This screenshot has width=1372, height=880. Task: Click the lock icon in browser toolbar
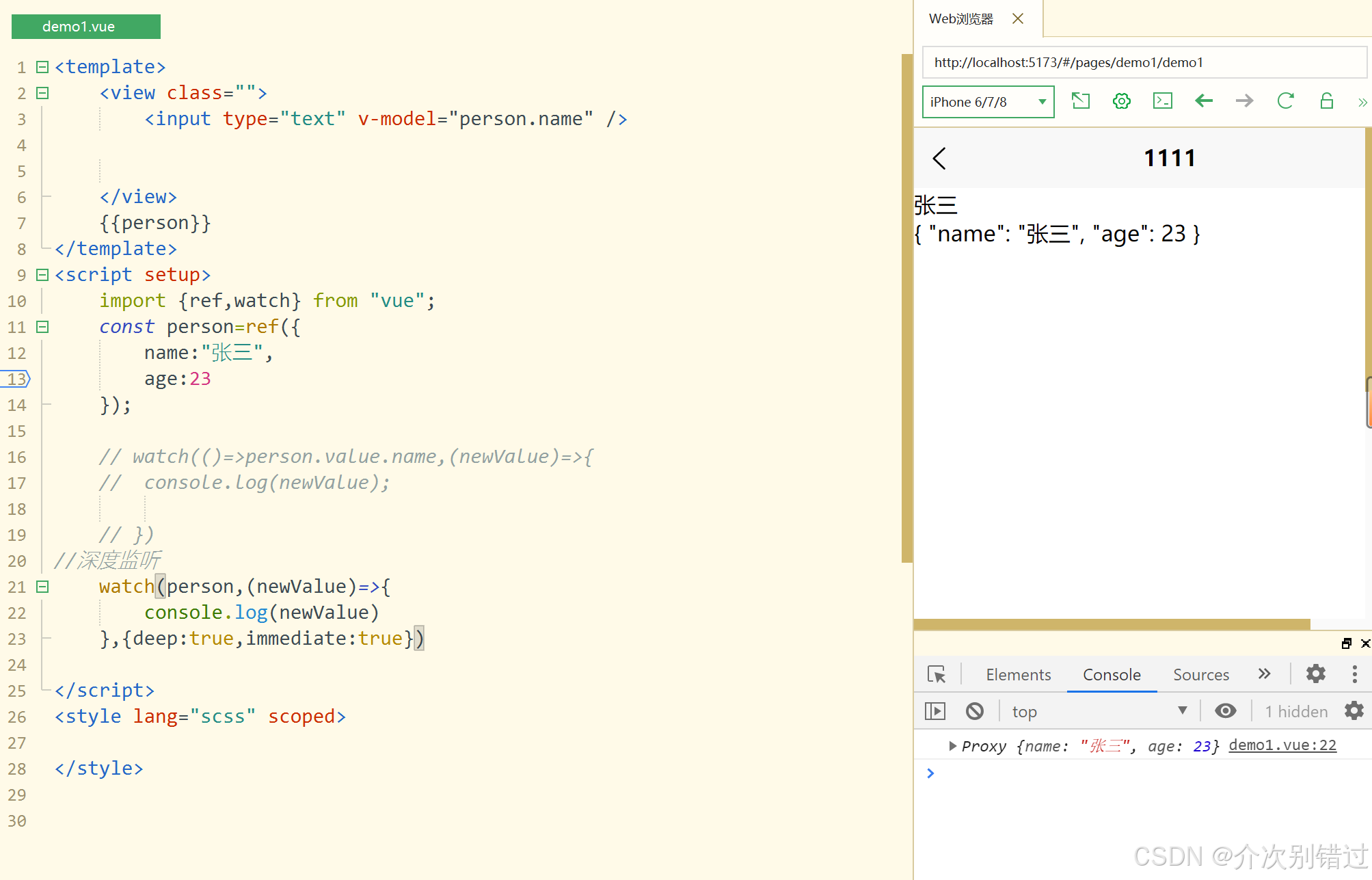1326,101
